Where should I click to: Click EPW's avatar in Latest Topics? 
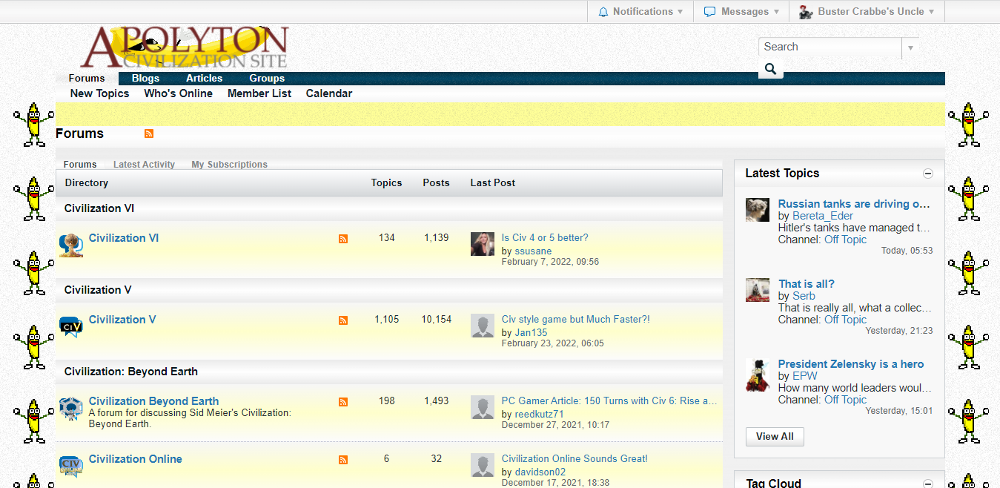758,374
